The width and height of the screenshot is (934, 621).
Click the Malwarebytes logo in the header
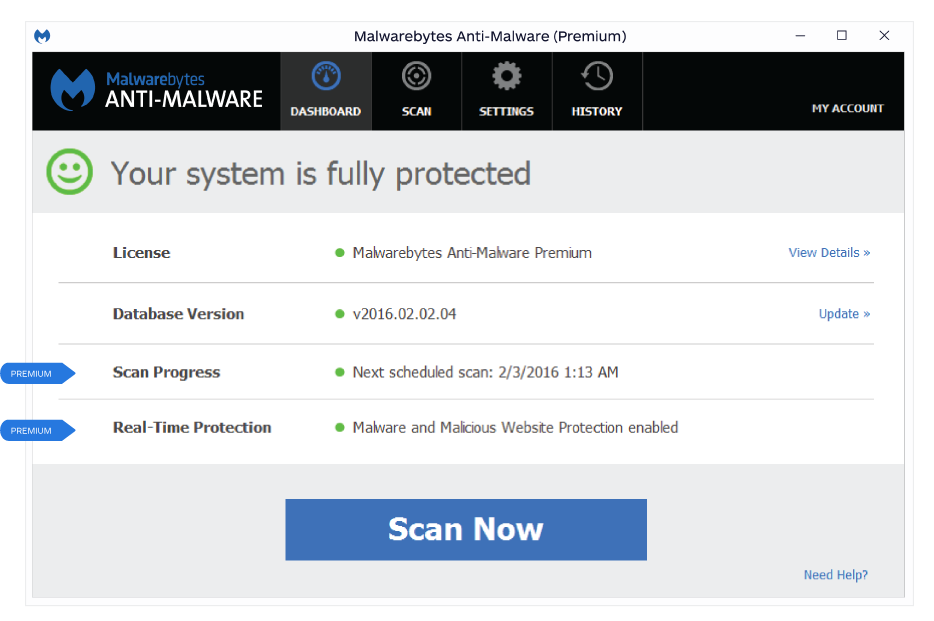pos(75,88)
